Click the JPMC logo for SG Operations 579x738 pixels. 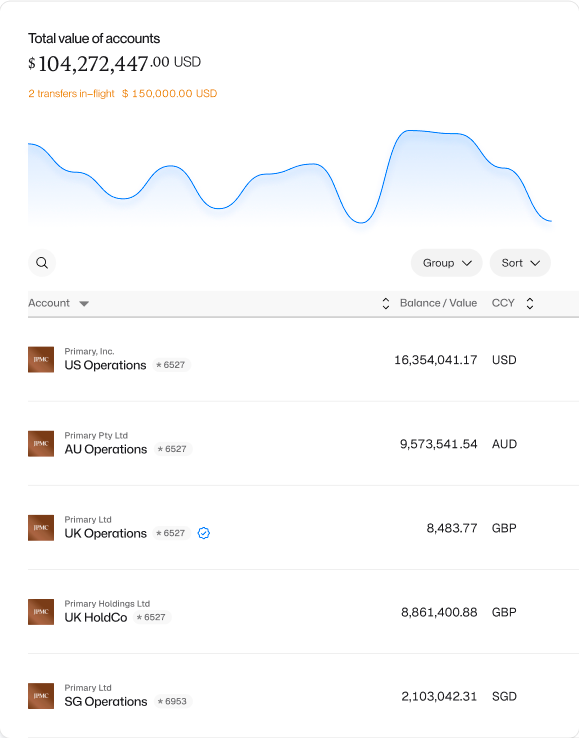pos(41,696)
